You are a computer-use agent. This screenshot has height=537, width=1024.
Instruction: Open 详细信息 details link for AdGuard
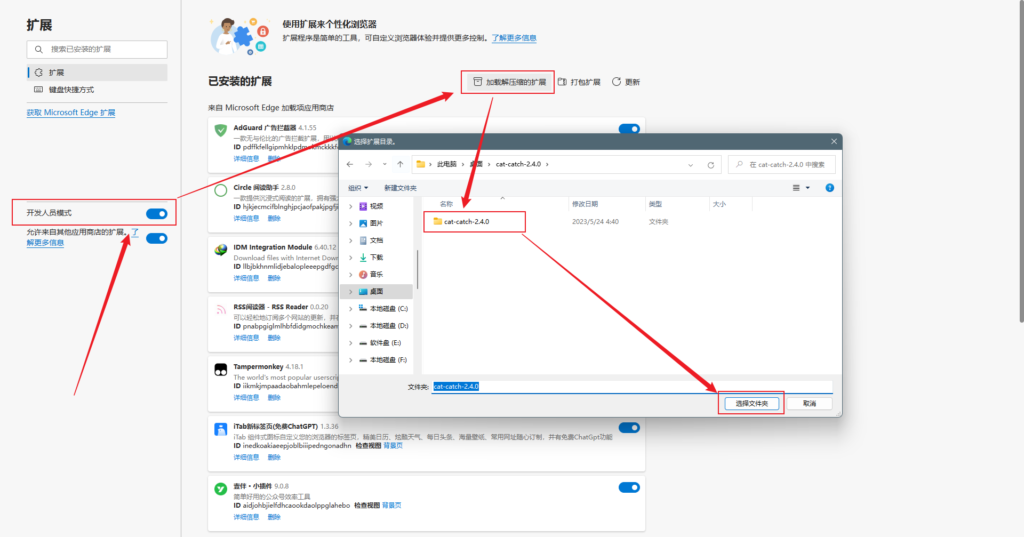click(246, 159)
